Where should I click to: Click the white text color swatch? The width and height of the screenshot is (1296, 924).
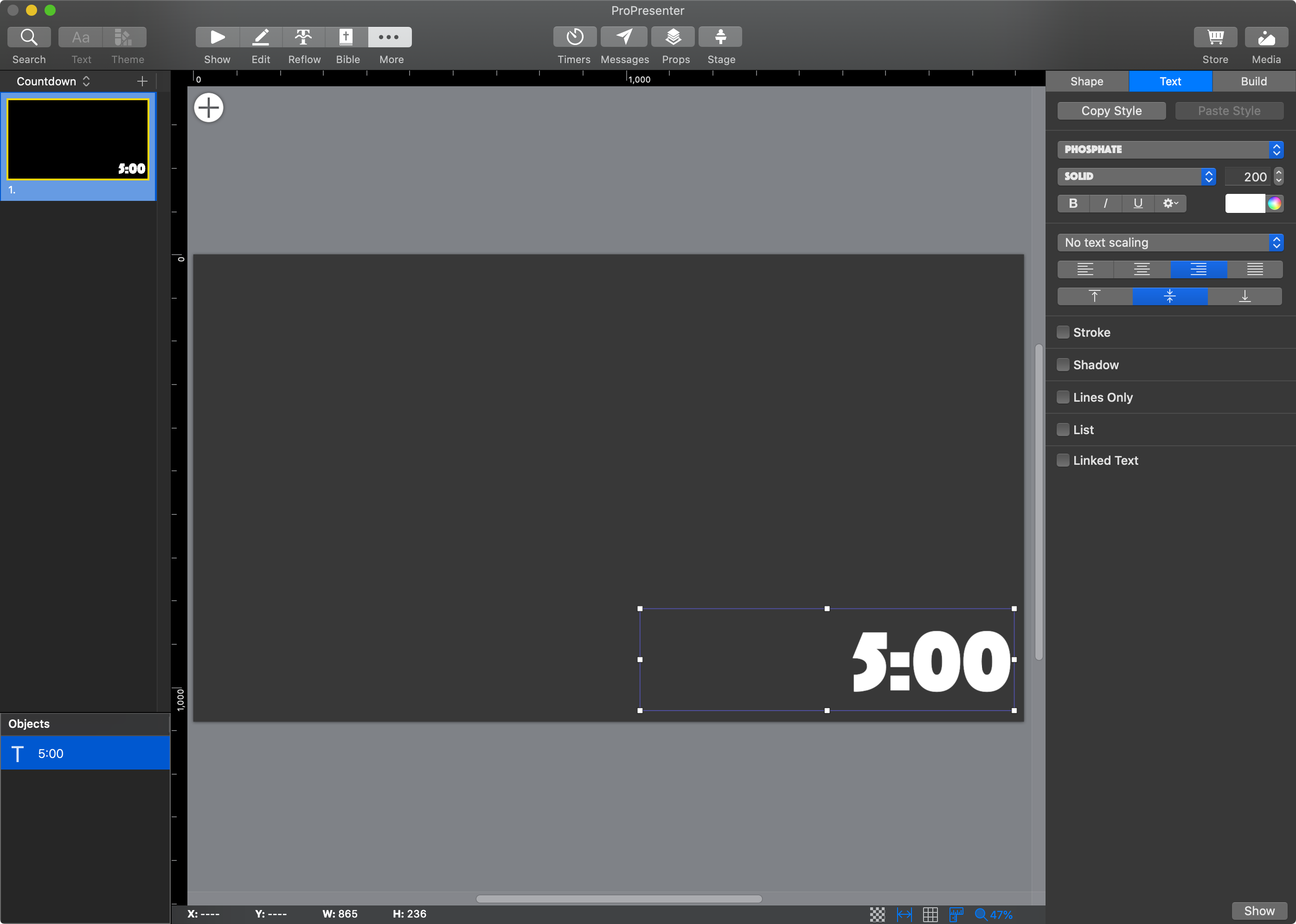[1244, 203]
